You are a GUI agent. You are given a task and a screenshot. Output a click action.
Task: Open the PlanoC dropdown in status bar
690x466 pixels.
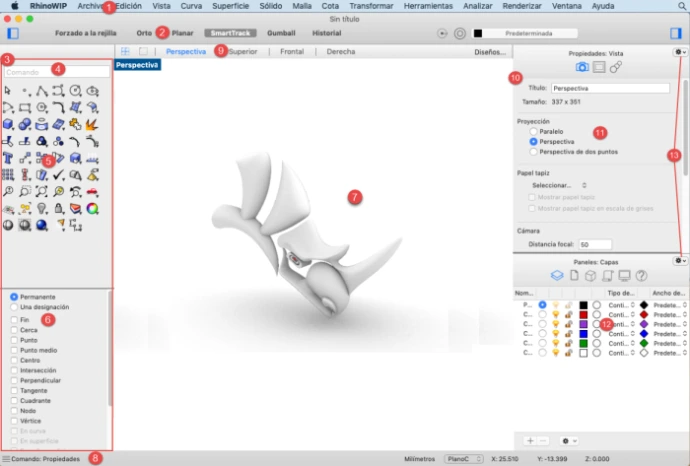click(x=464, y=459)
